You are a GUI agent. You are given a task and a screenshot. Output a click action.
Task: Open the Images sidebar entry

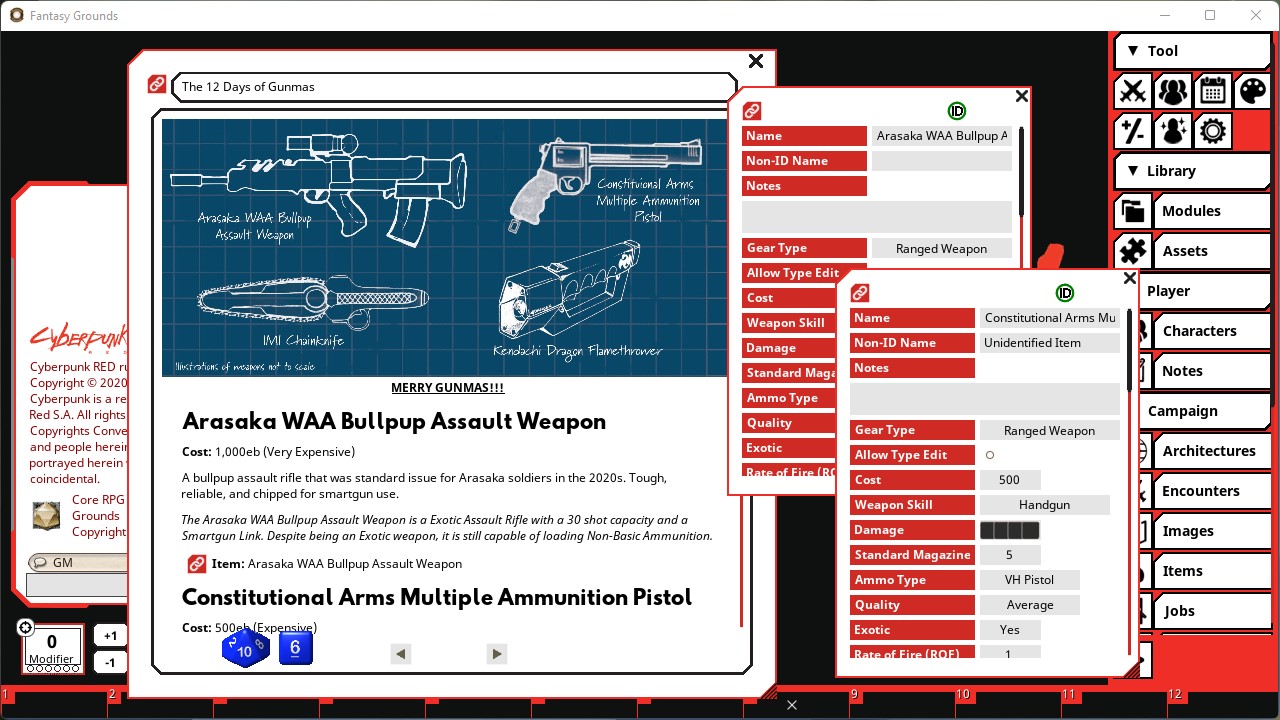[x=1212, y=531]
